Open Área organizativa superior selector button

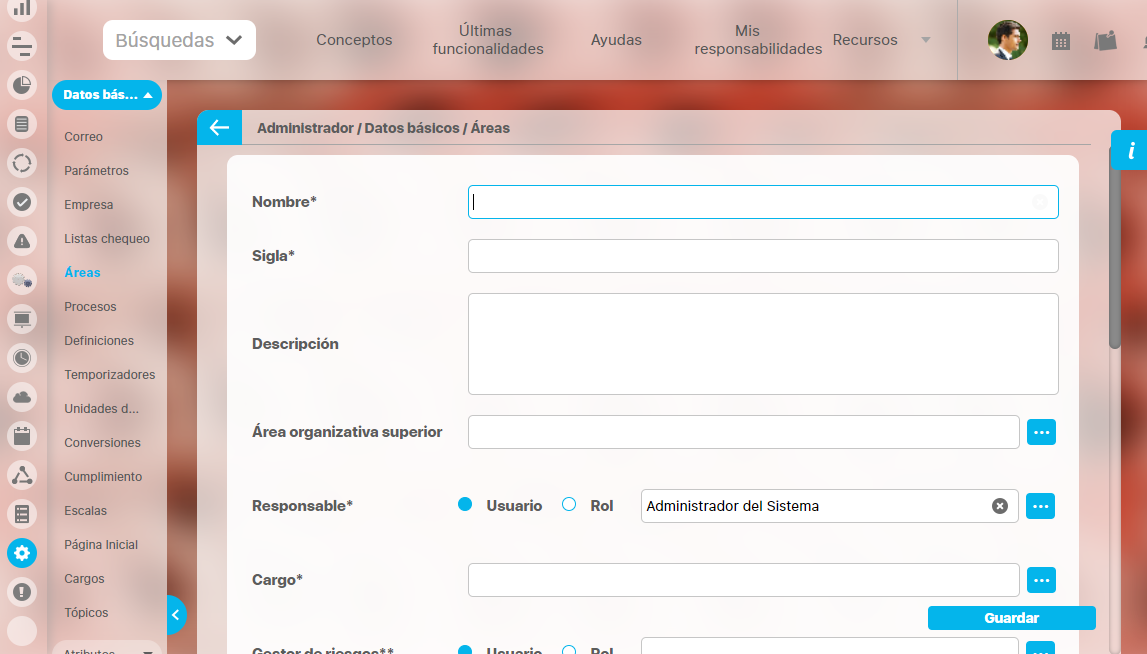tap(1041, 432)
